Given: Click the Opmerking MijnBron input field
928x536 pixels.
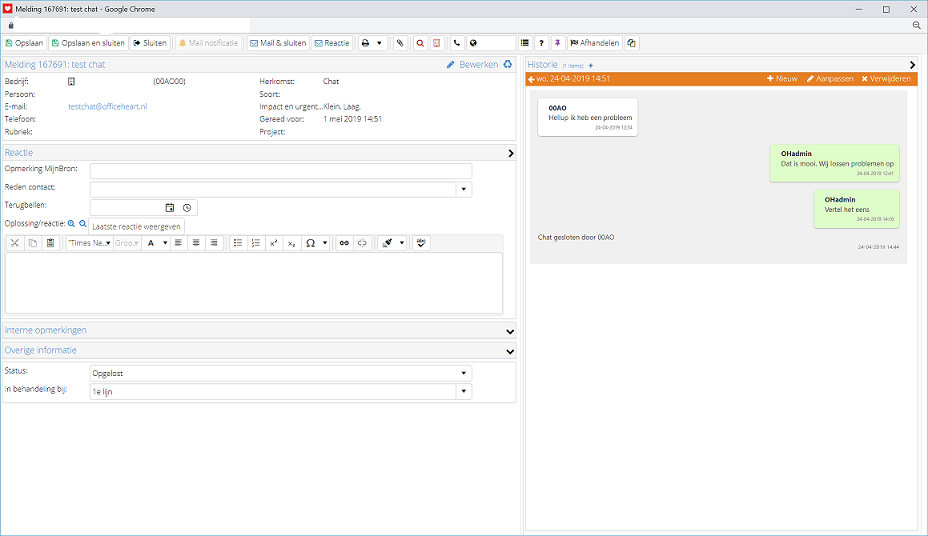Looking at the screenshot, I should (x=281, y=171).
